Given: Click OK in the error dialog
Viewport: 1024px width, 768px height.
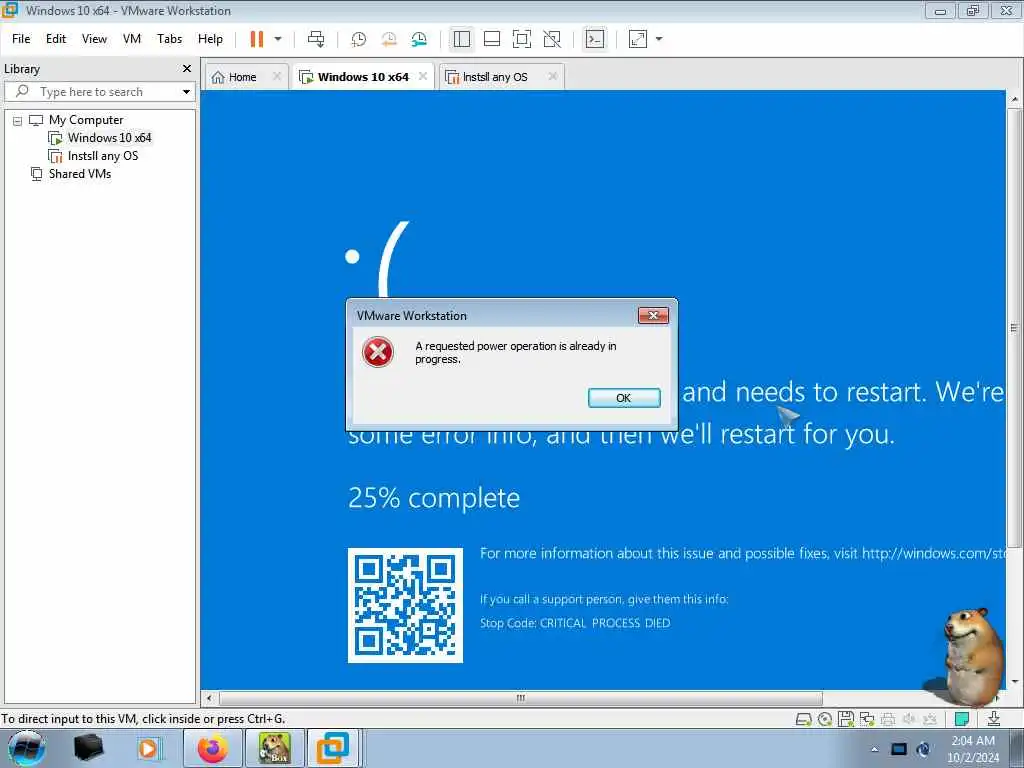Looking at the screenshot, I should [624, 398].
